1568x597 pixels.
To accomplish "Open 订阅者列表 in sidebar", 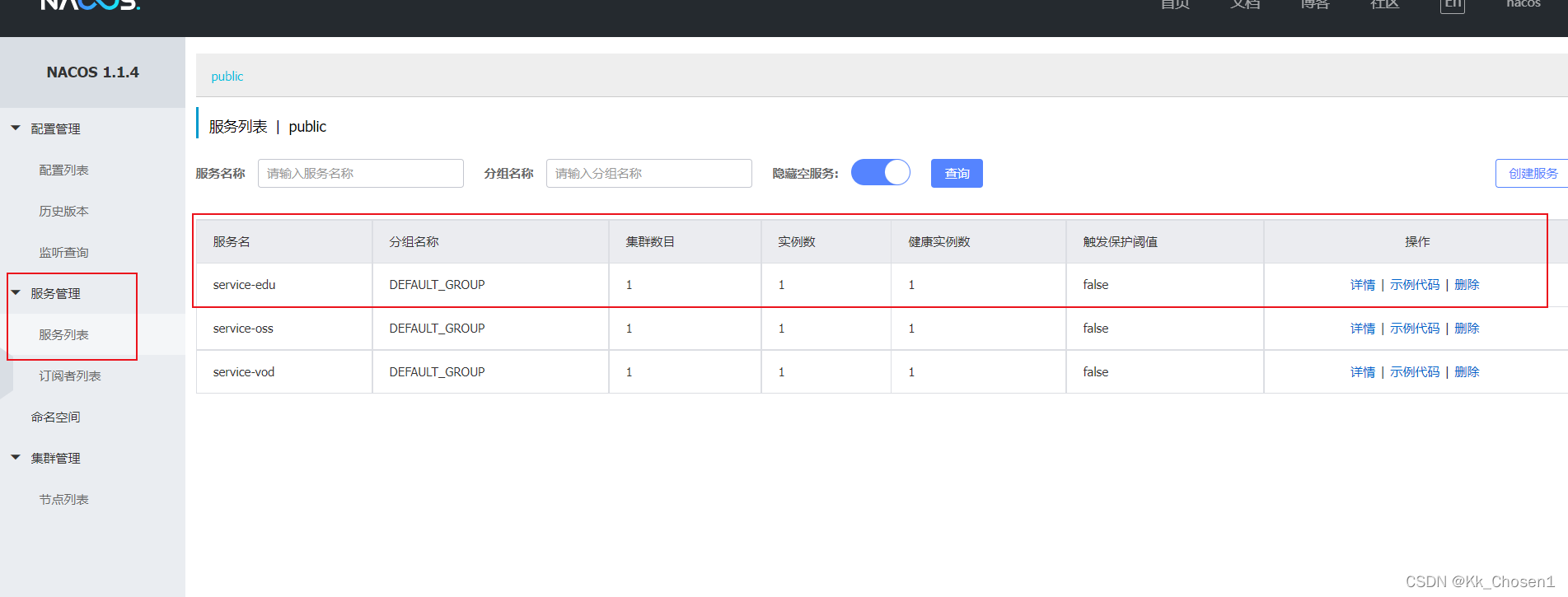I will pyautogui.click(x=70, y=375).
